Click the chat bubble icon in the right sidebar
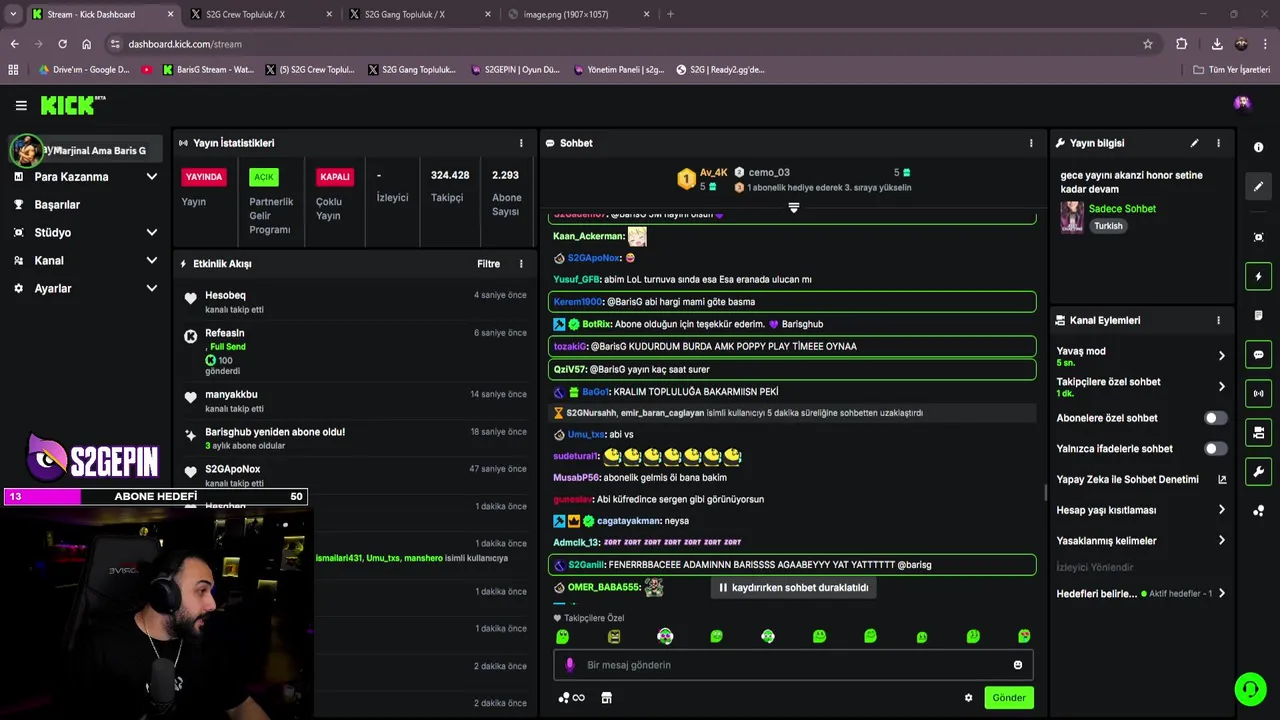1280x720 pixels. [1258, 354]
